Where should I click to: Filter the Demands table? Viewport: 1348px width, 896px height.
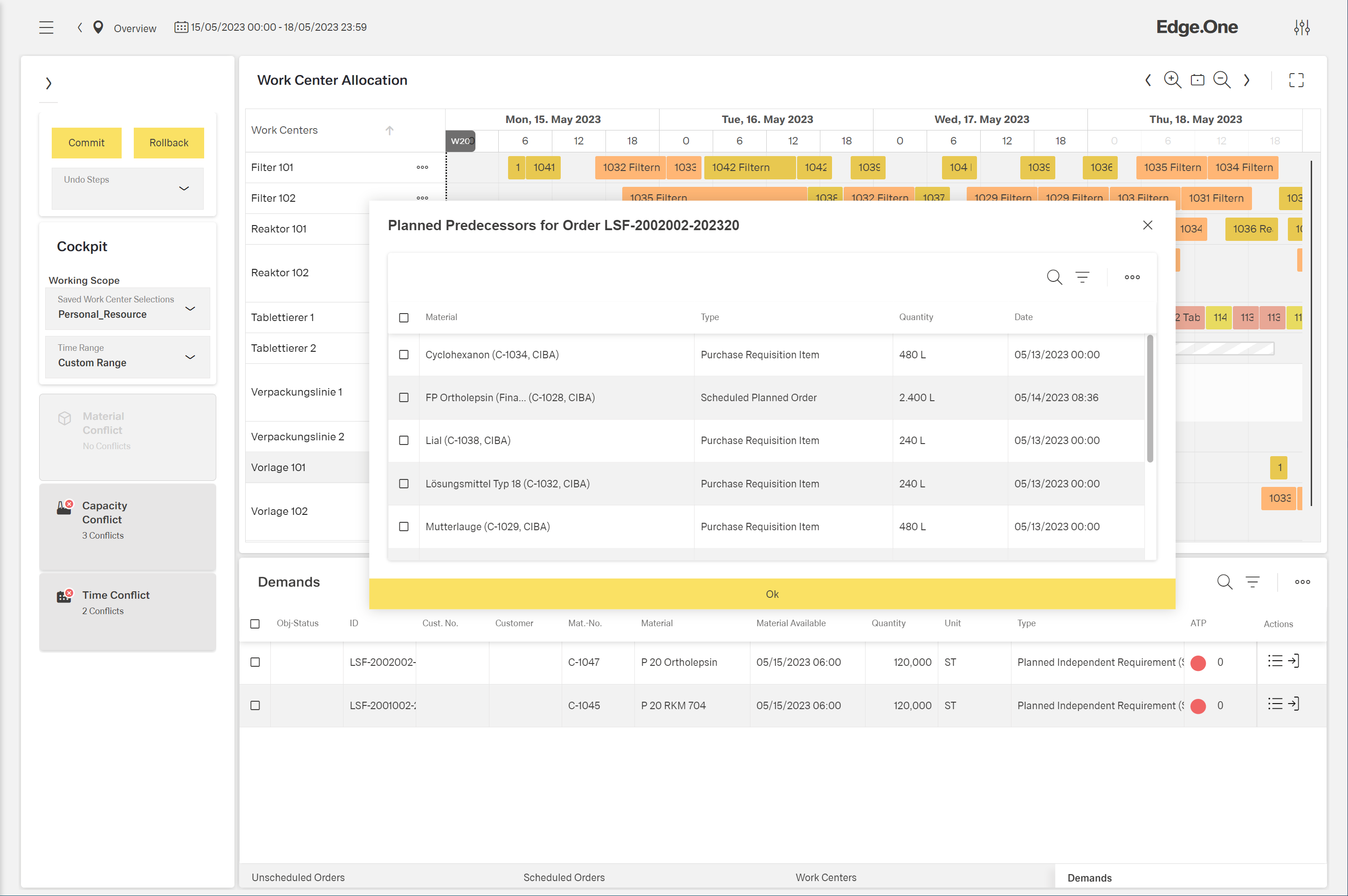pyautogui.click(x=1252, y=581)
